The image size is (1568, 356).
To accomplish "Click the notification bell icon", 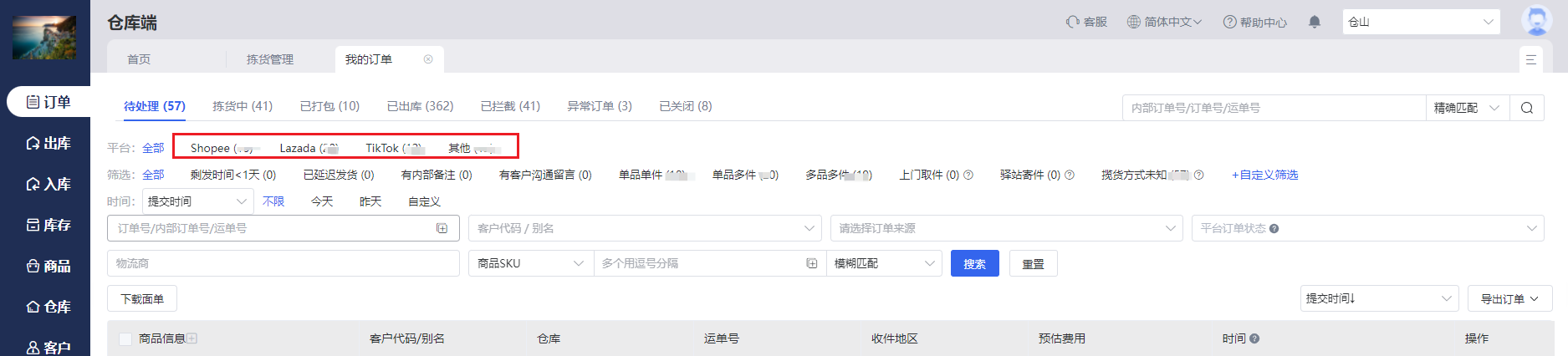I will [x=1315, y=22].
